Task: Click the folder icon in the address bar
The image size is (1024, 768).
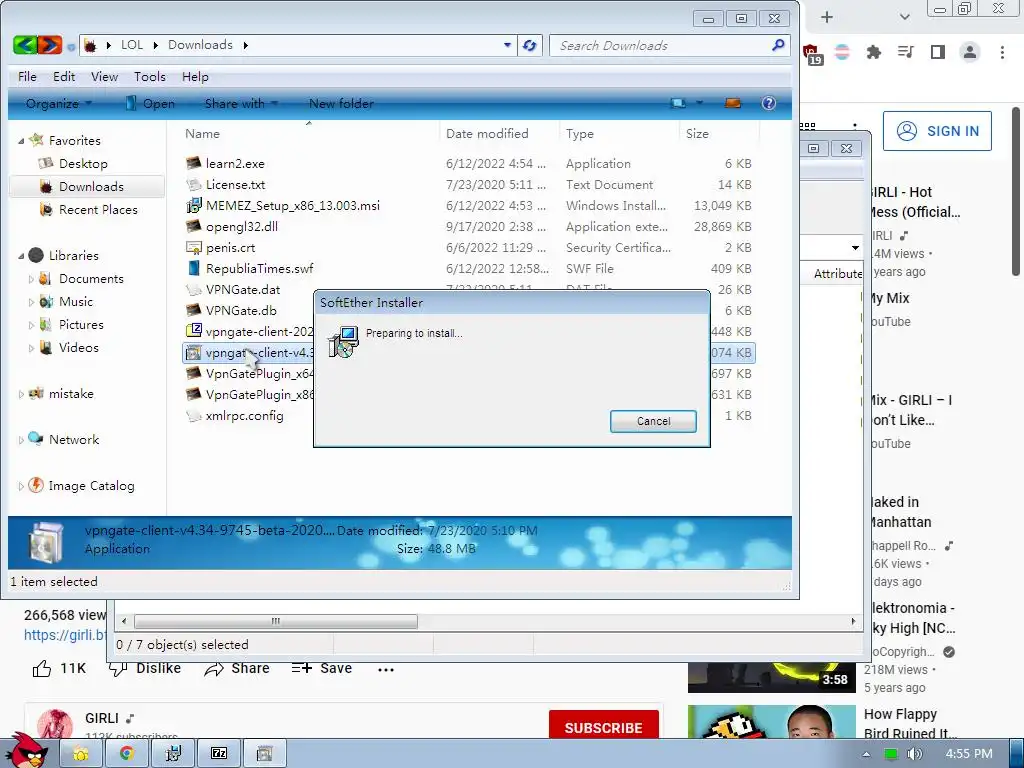Action: pos(91,45)
